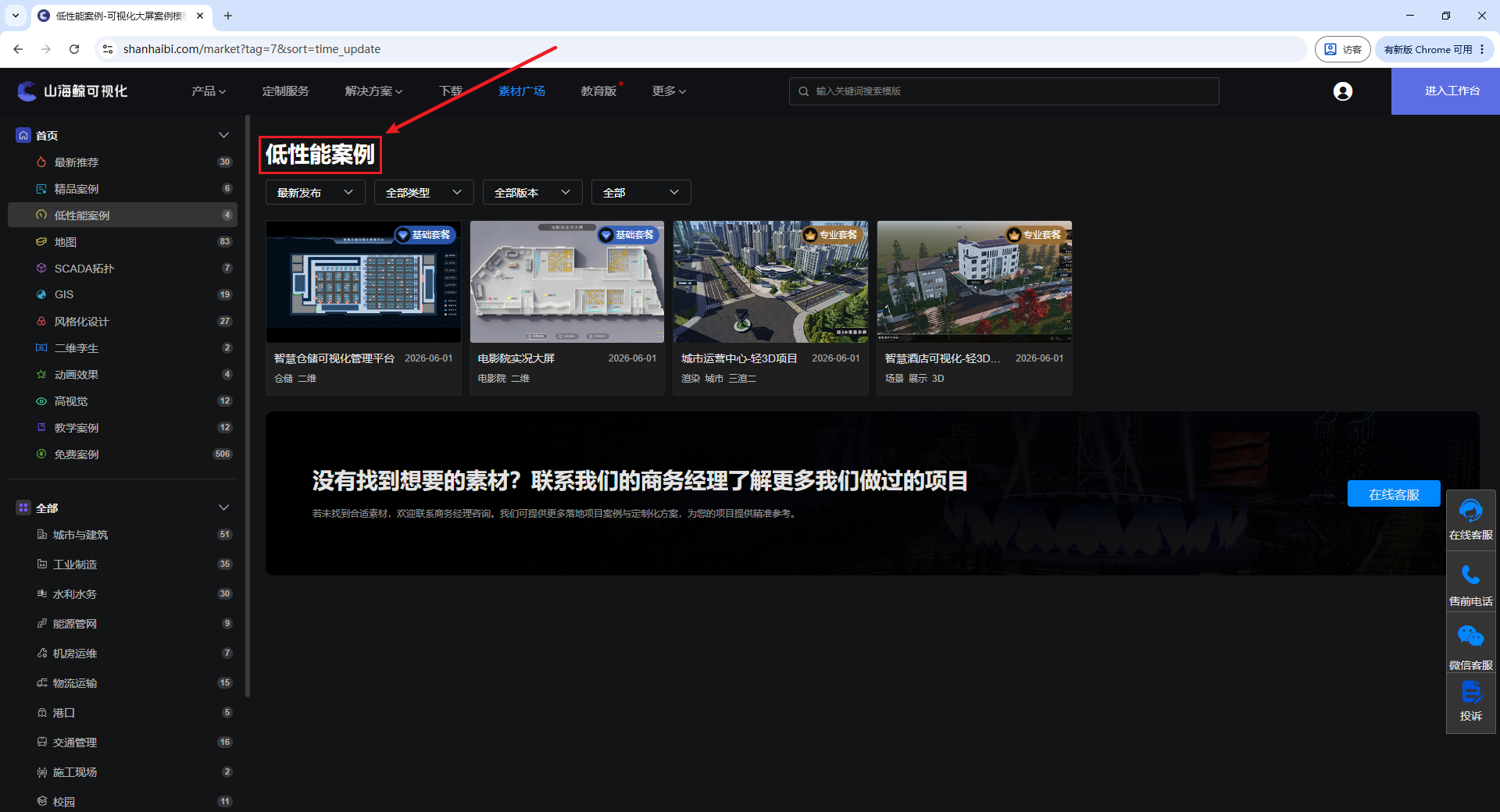Screen dimensions: 1500x812
Task: Select 港口 category in sidebar
Action: [123, 712]
